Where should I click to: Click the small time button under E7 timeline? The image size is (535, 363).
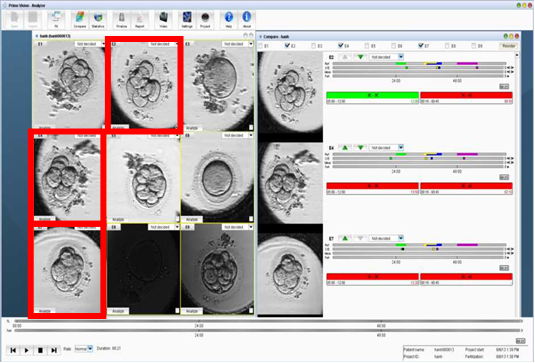pos(504,268)
